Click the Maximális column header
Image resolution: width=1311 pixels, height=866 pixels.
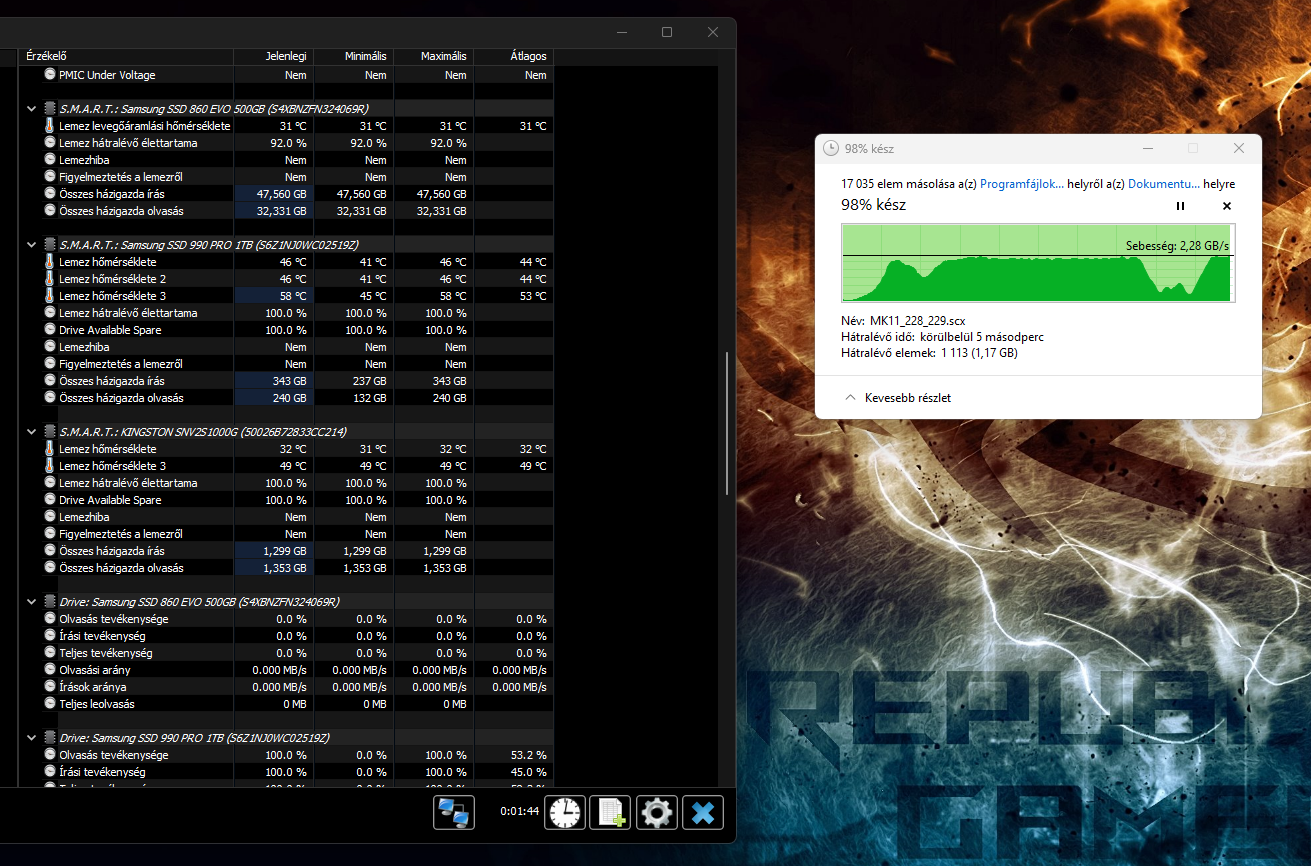tap(434, 57)
